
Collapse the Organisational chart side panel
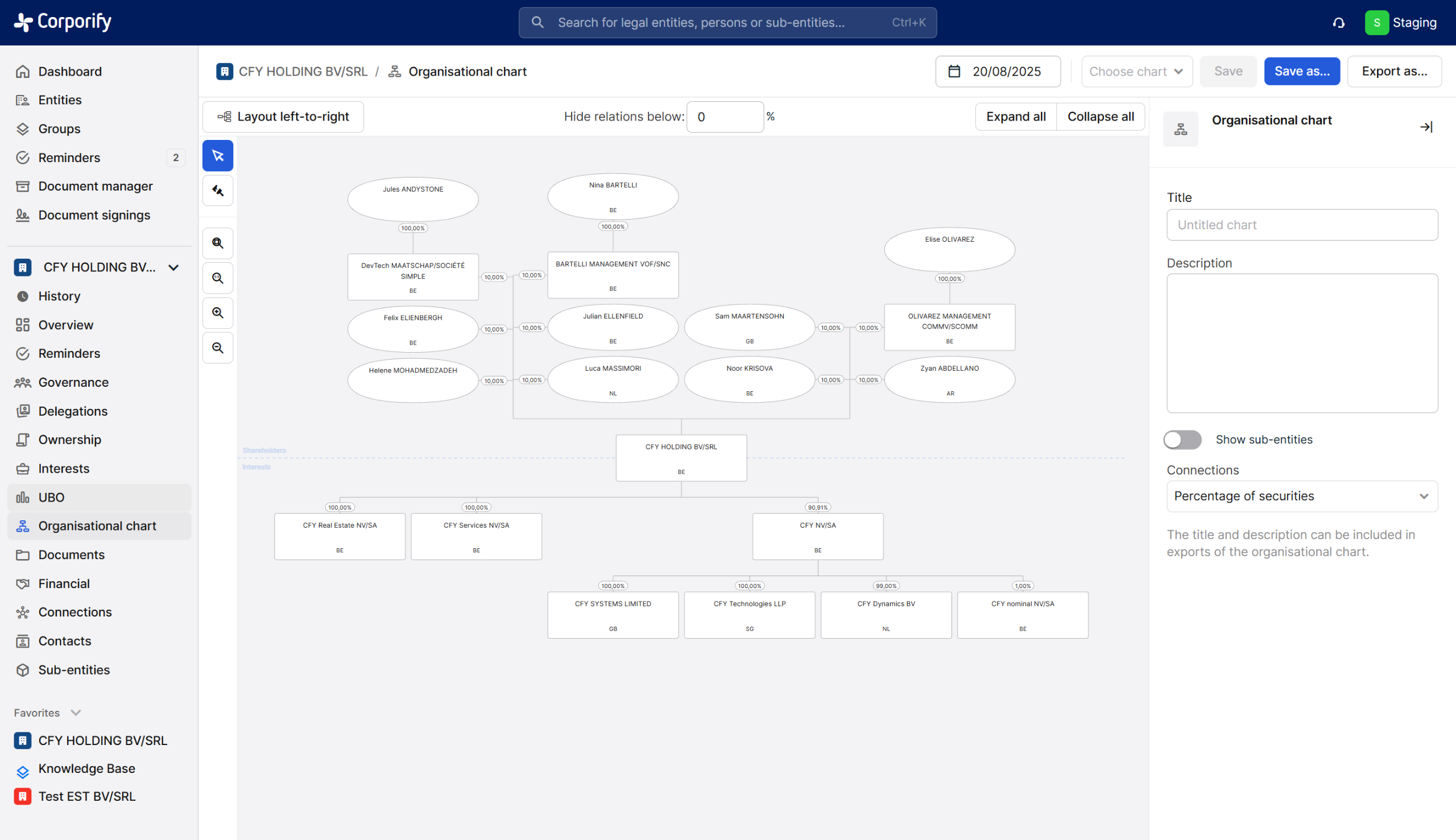[1426, 127]
